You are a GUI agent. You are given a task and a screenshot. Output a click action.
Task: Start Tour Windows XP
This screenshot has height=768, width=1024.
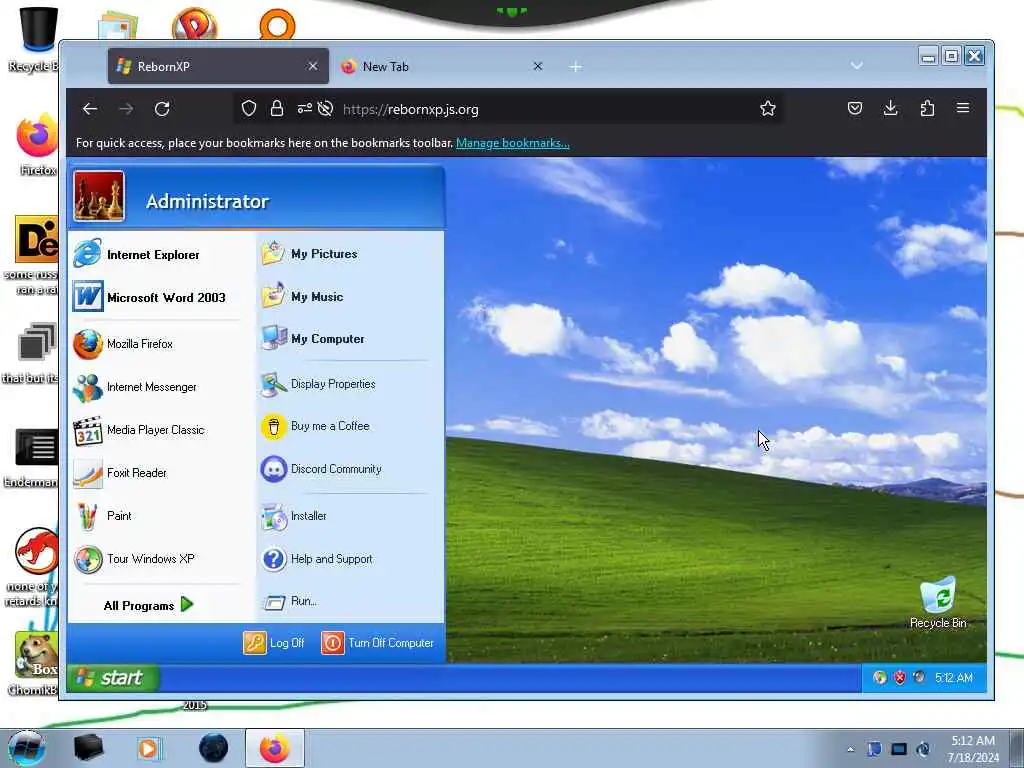[x=134, y=558]
